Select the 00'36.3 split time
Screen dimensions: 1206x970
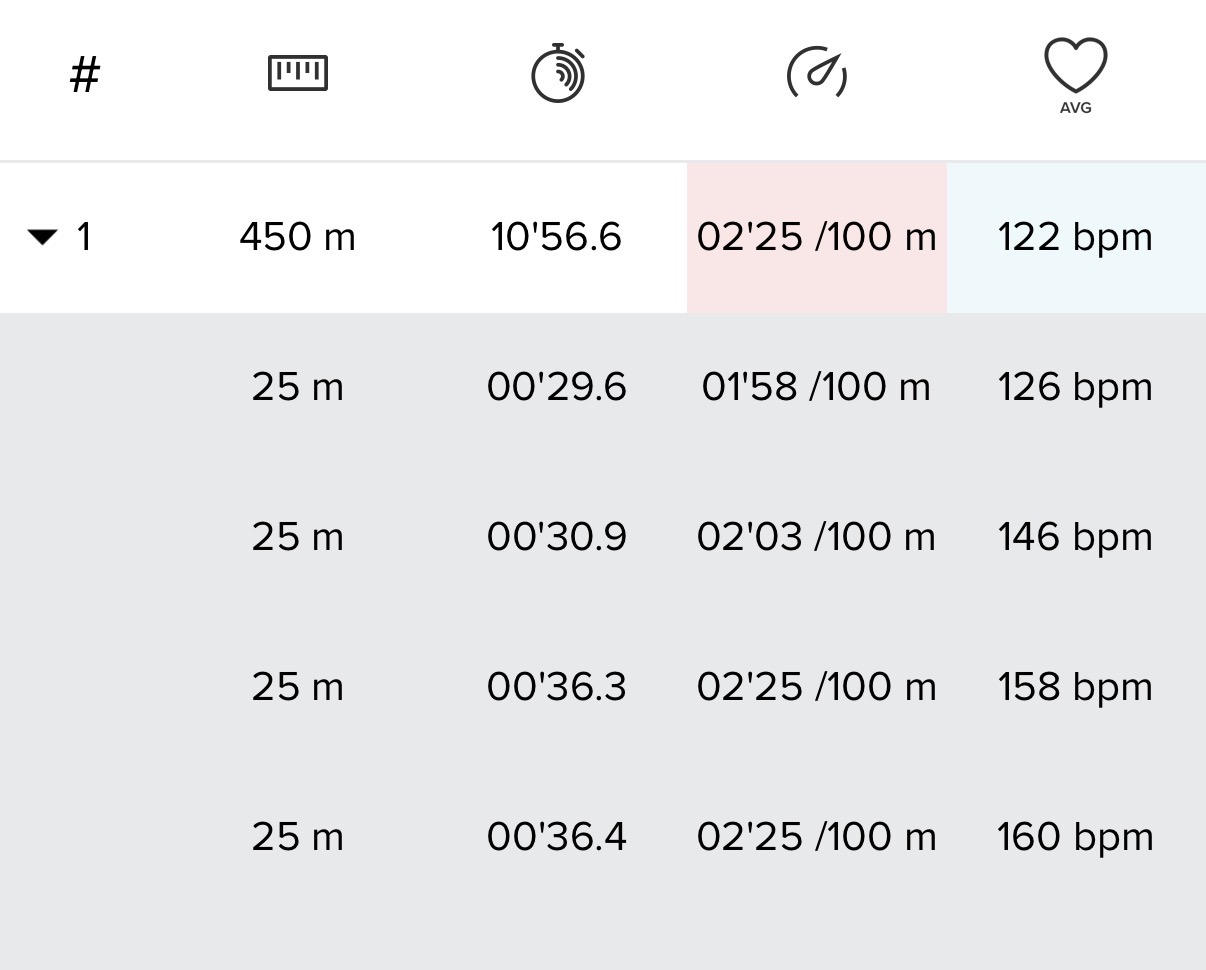point(556,687)
